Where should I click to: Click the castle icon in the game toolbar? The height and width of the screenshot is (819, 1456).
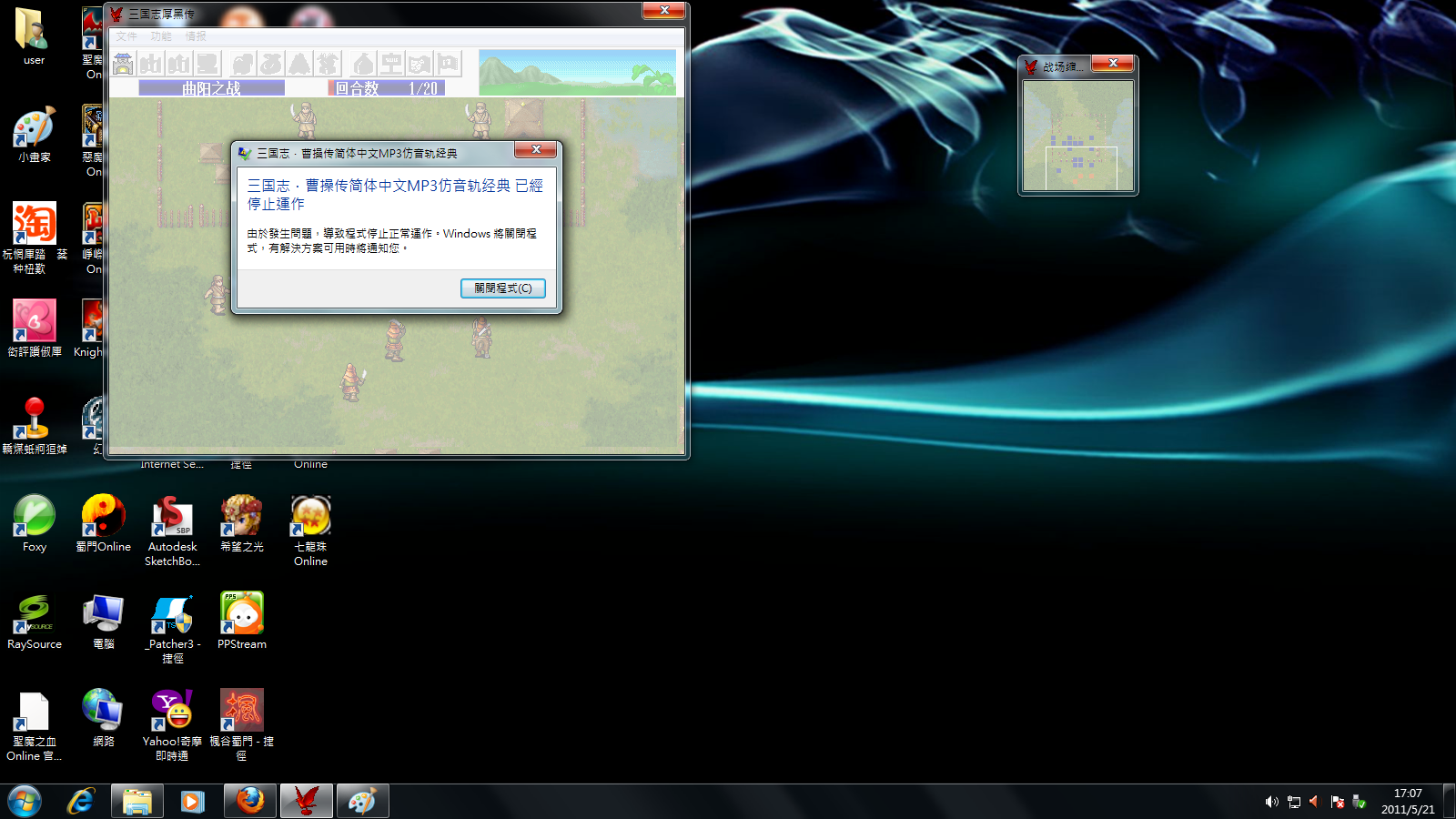click(x=123, y=64)
